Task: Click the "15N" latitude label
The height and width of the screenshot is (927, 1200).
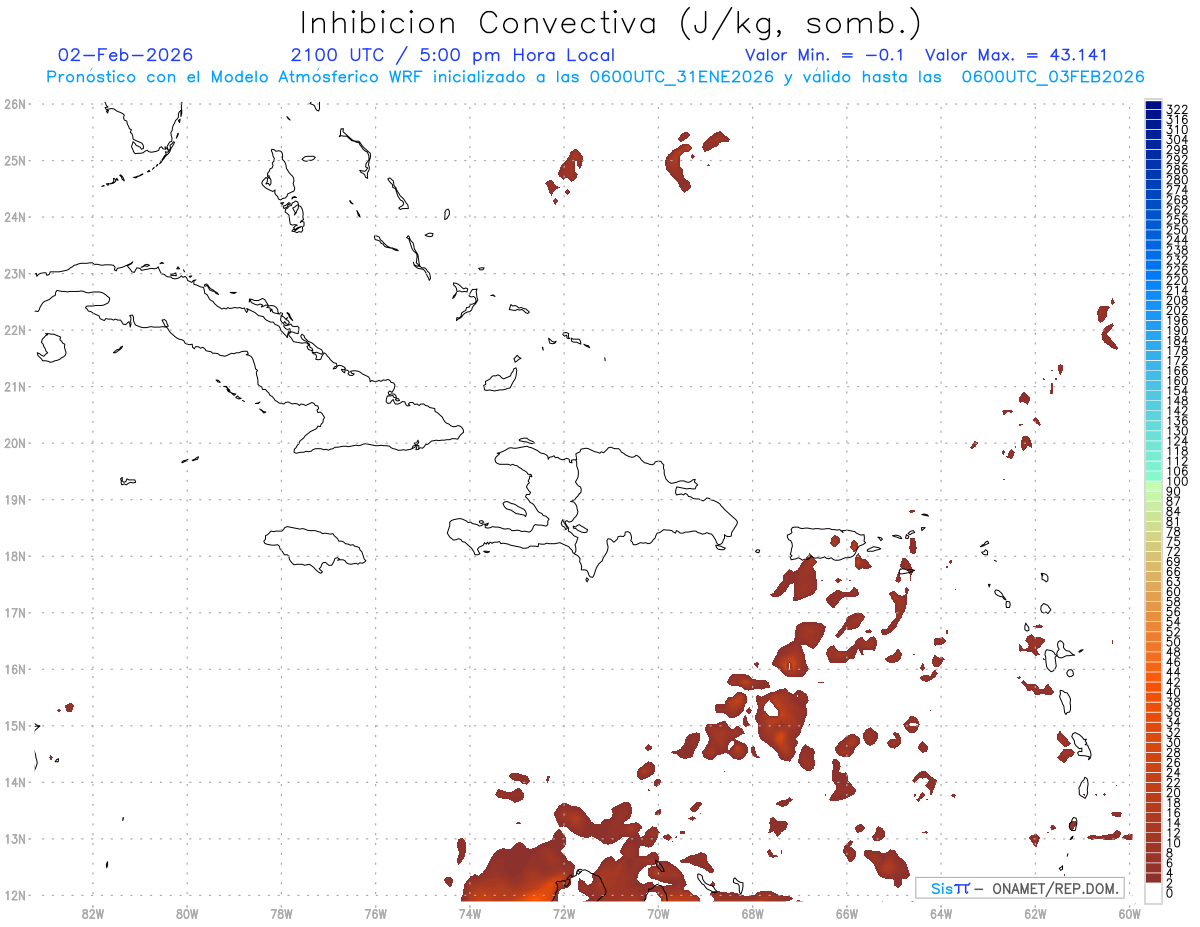Action: 14,725
